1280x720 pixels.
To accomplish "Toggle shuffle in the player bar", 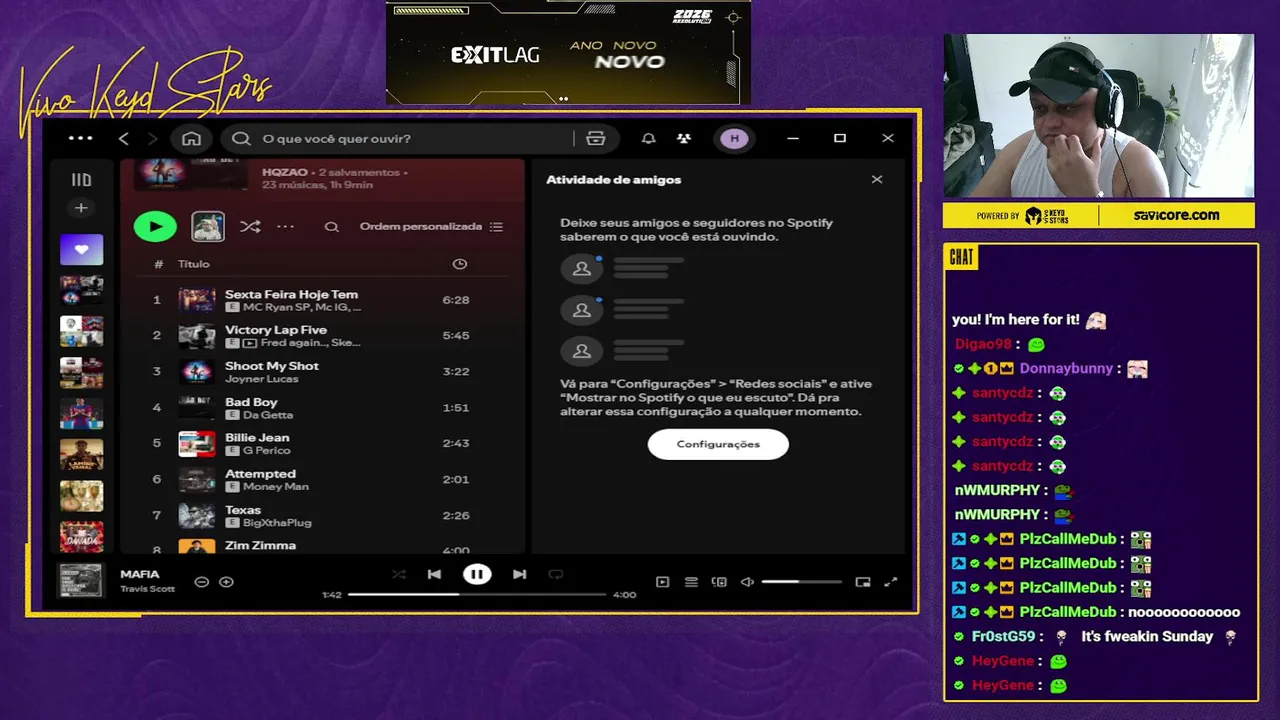I will click(x=398, y=574).
